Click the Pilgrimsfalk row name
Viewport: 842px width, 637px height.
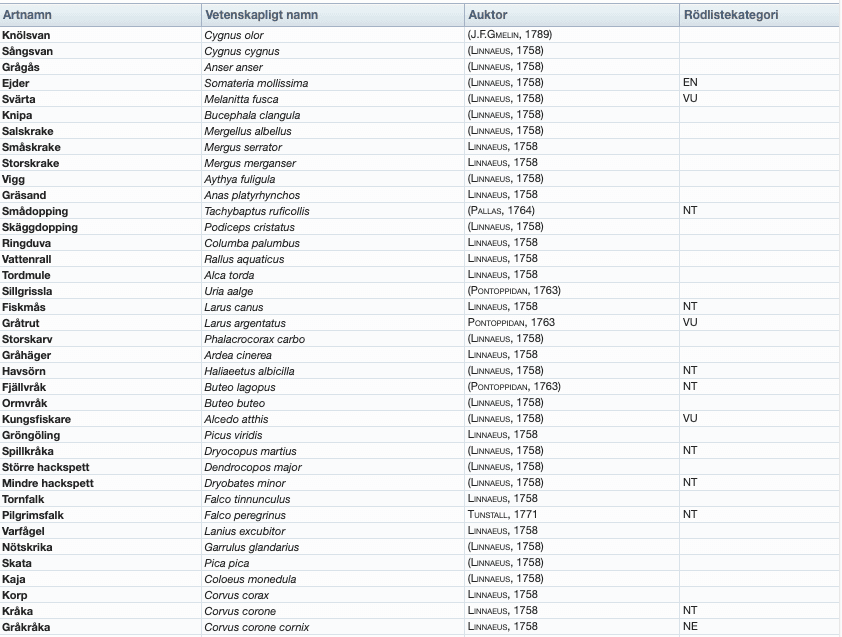pyautogui.click(x=34, y=515)
